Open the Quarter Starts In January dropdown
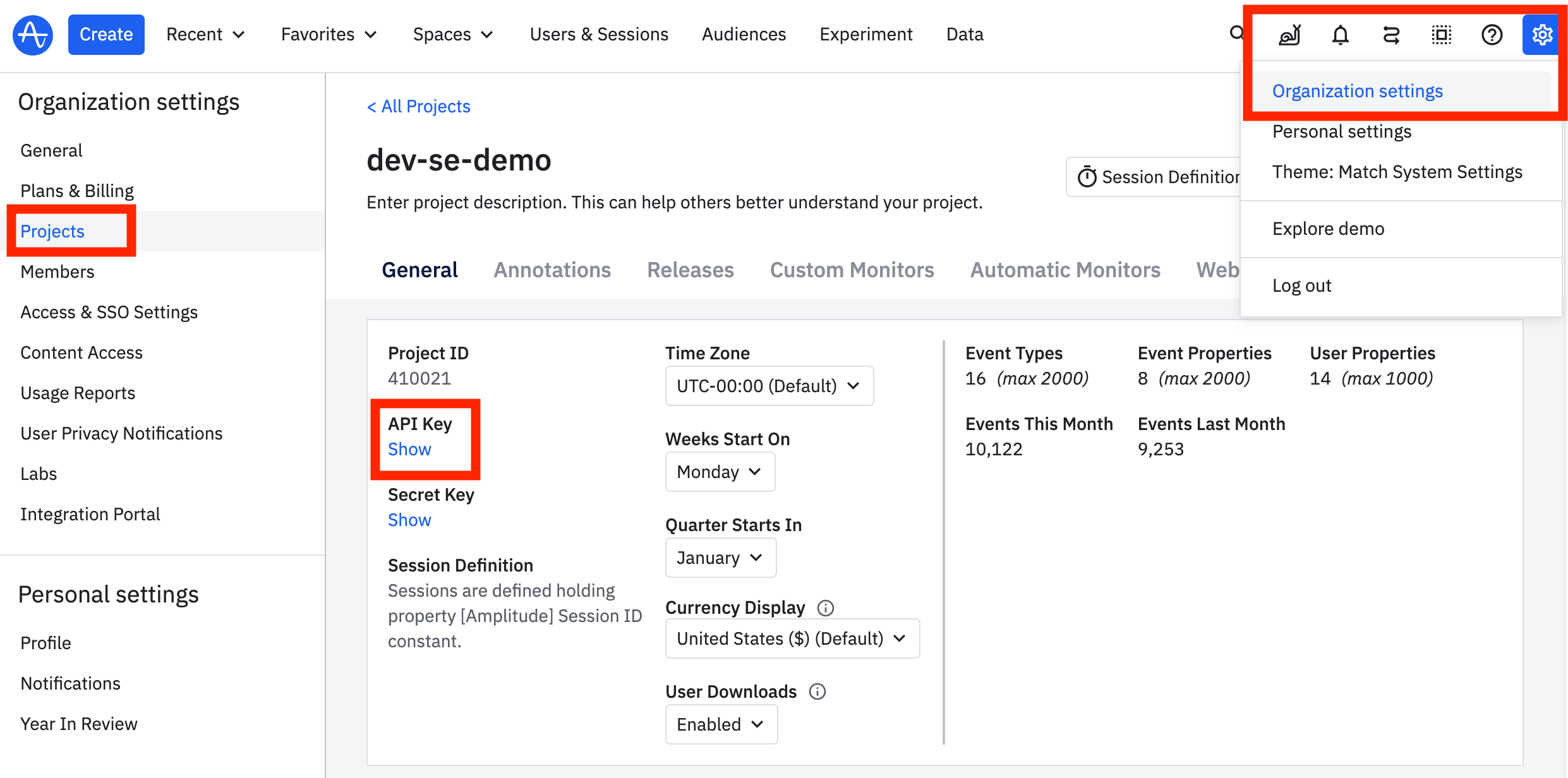The height and width of the screenshot is (778, 1568). pos(721,558)
